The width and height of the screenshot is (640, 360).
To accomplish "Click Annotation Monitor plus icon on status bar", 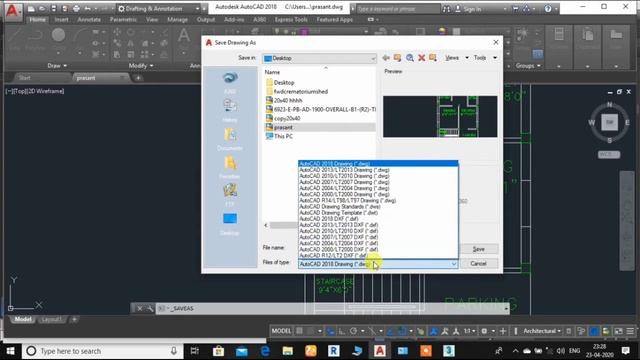I will (503, 331).
